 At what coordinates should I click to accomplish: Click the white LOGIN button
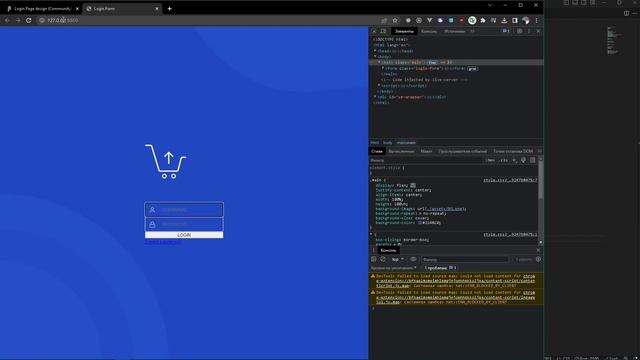coord(184,235)
